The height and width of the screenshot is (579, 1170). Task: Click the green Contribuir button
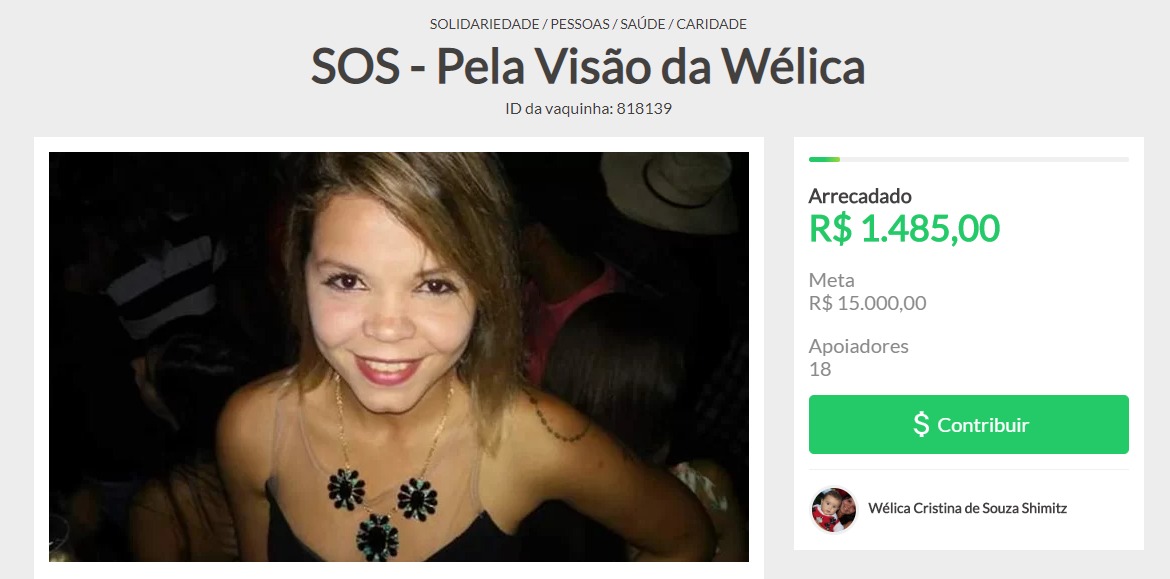click(969, 425)
